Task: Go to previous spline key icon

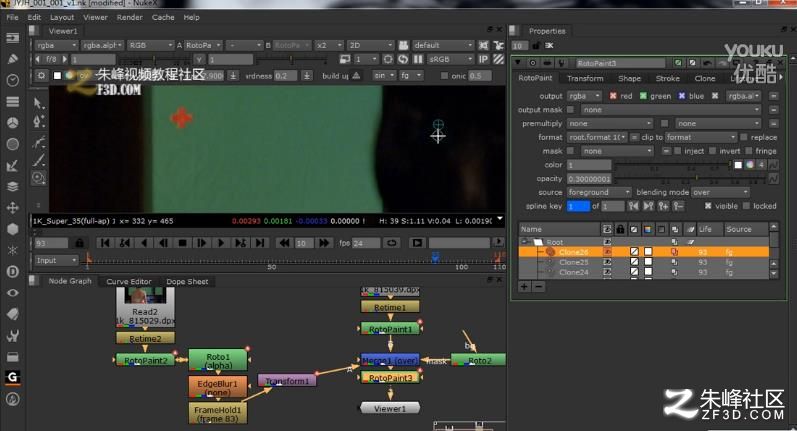Action: click(x=633, y=206)
